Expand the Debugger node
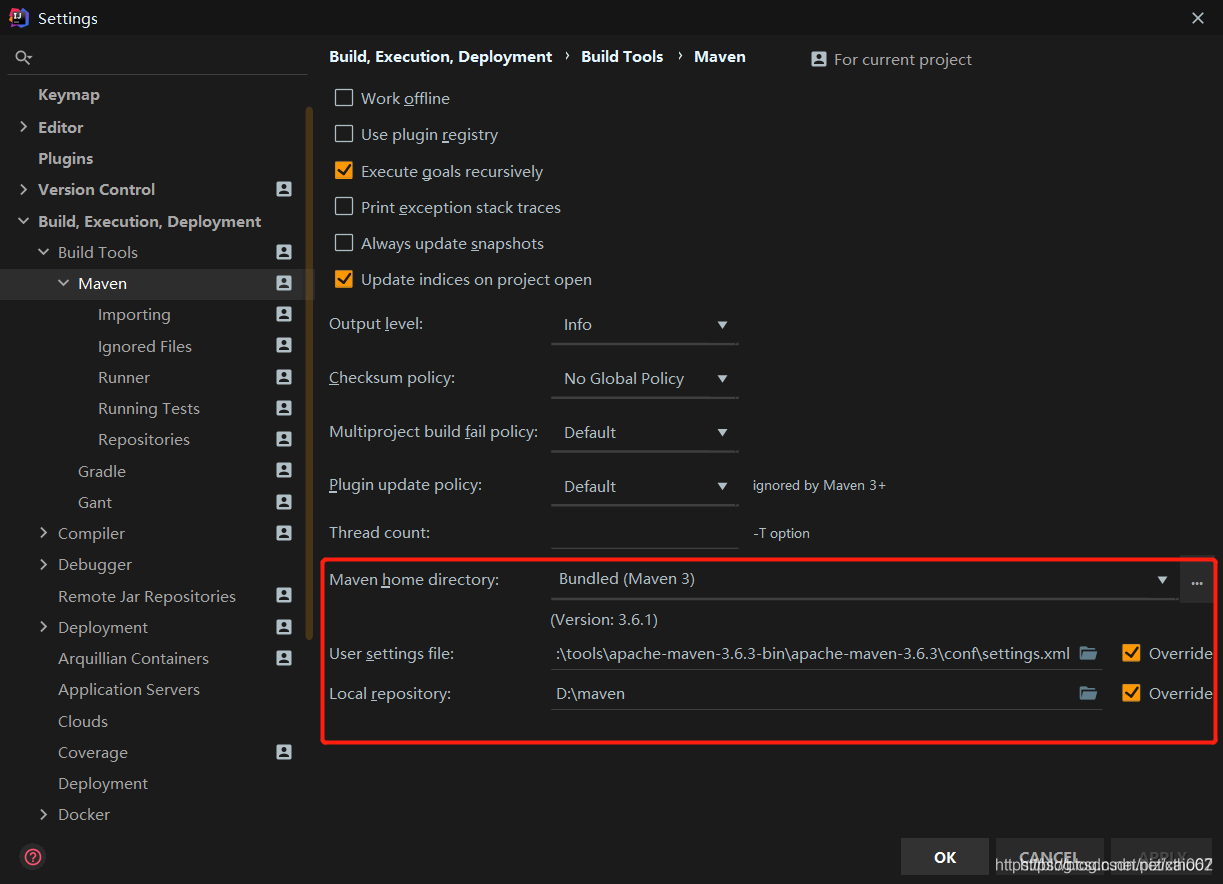1223x884 pixels. click(44, 564)
